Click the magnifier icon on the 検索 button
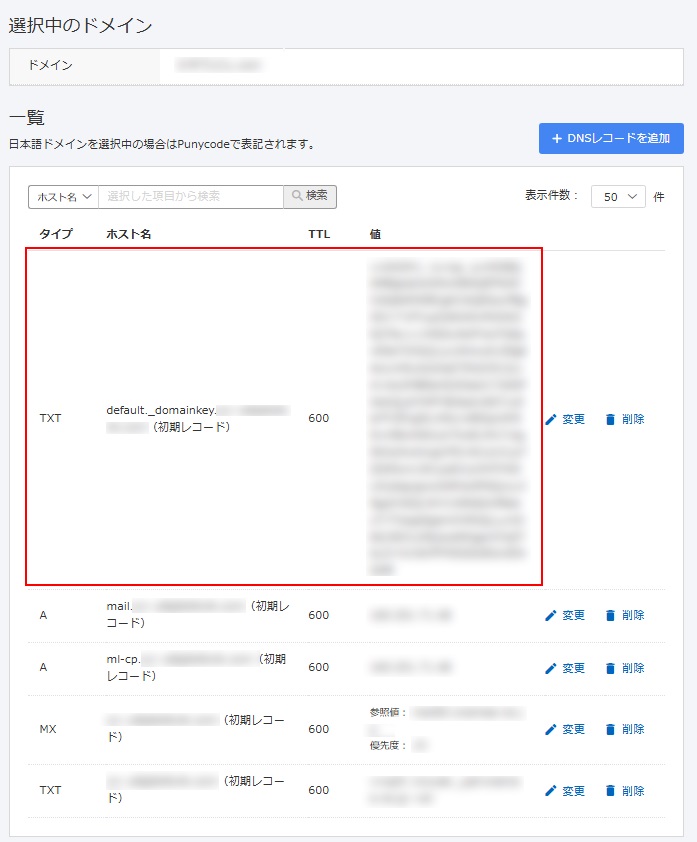The height and width of the screenshot is (842, 697). coord(297,196)
